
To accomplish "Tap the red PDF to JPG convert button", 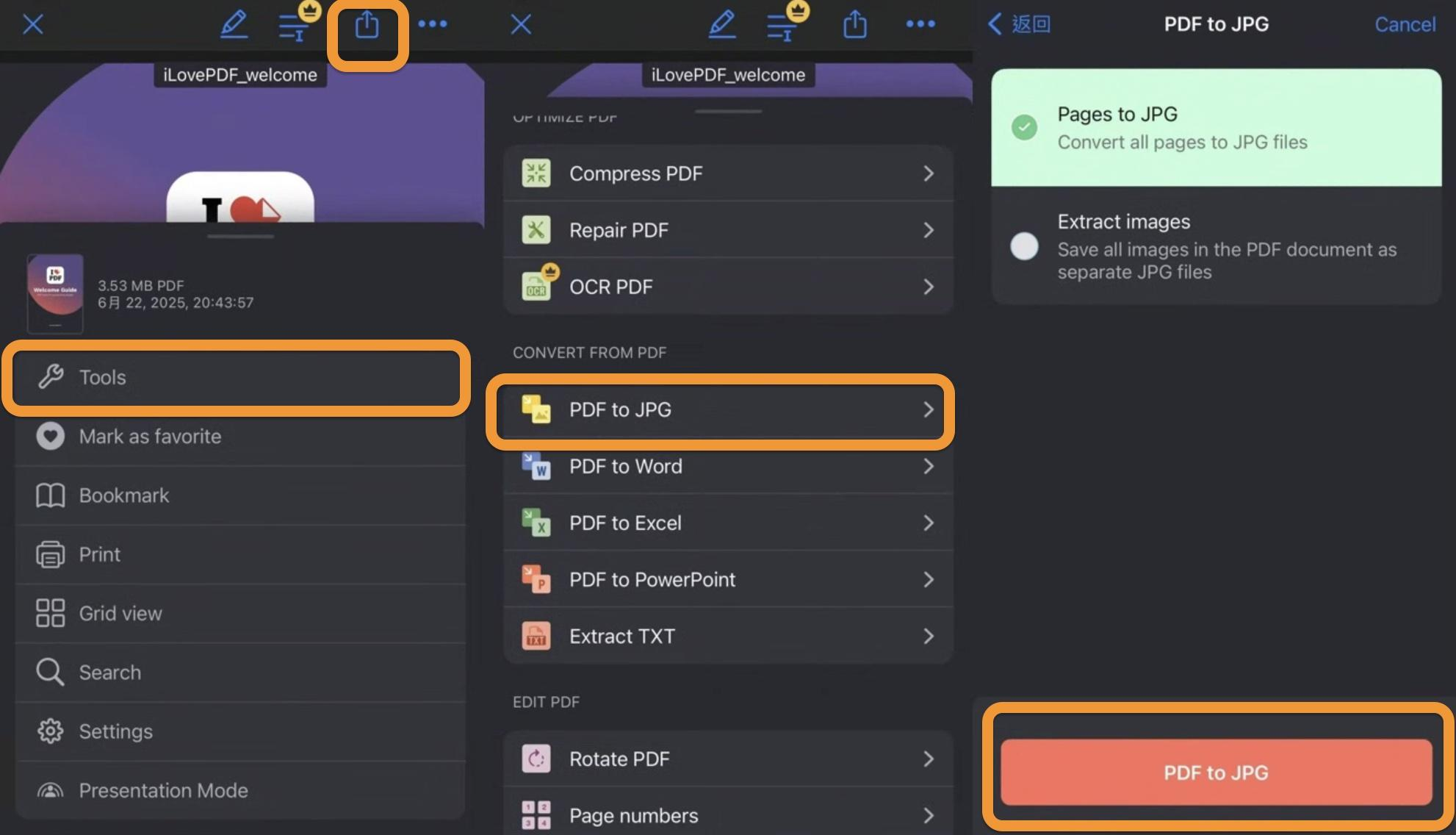I will point(1217,773).
